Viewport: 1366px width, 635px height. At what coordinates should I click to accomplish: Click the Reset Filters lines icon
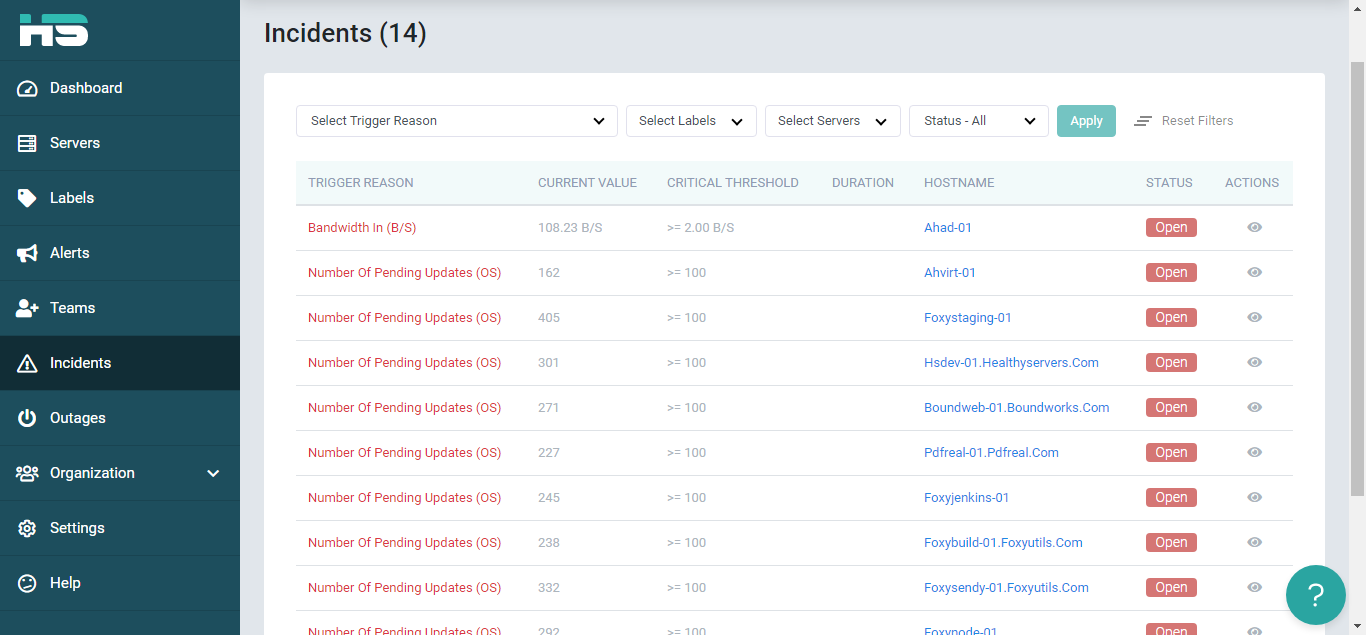(1143, 121)
